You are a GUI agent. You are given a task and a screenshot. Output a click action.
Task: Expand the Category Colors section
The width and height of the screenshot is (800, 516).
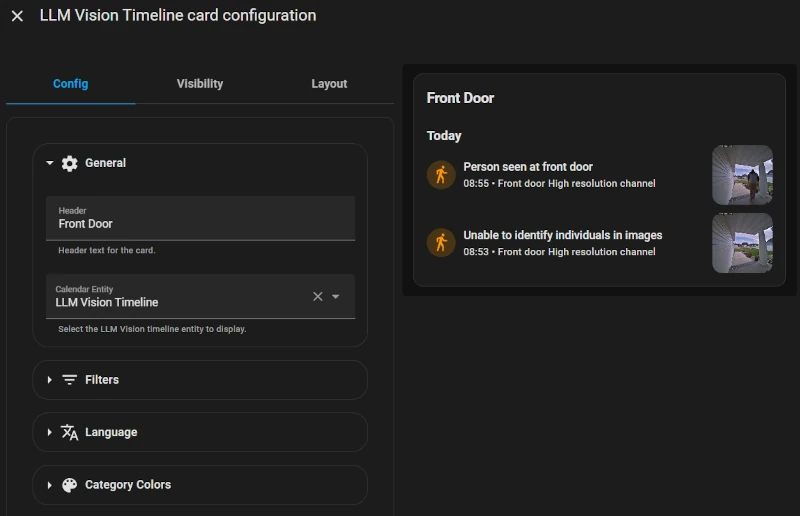pos(50,485)
